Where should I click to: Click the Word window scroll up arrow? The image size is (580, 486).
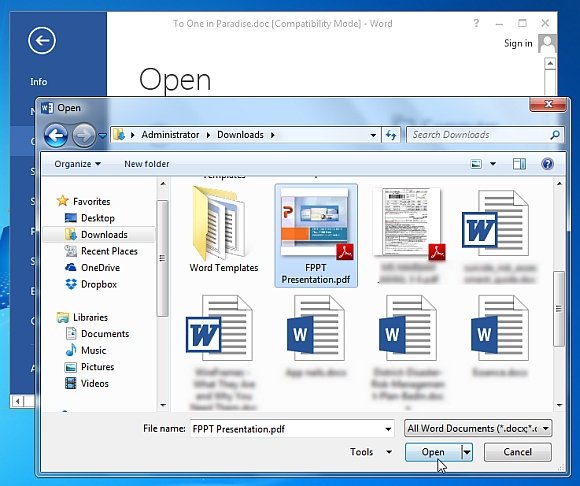(x=550, y=64)
